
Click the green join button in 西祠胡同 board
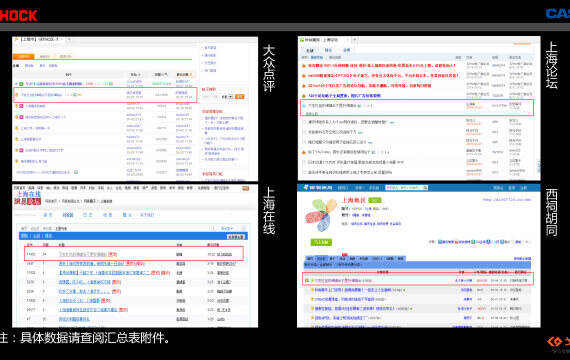[321, 242]
